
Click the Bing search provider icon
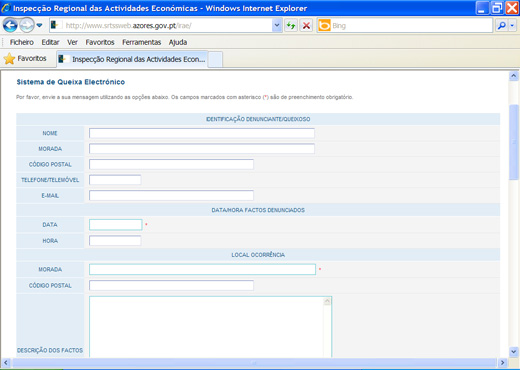324,25
